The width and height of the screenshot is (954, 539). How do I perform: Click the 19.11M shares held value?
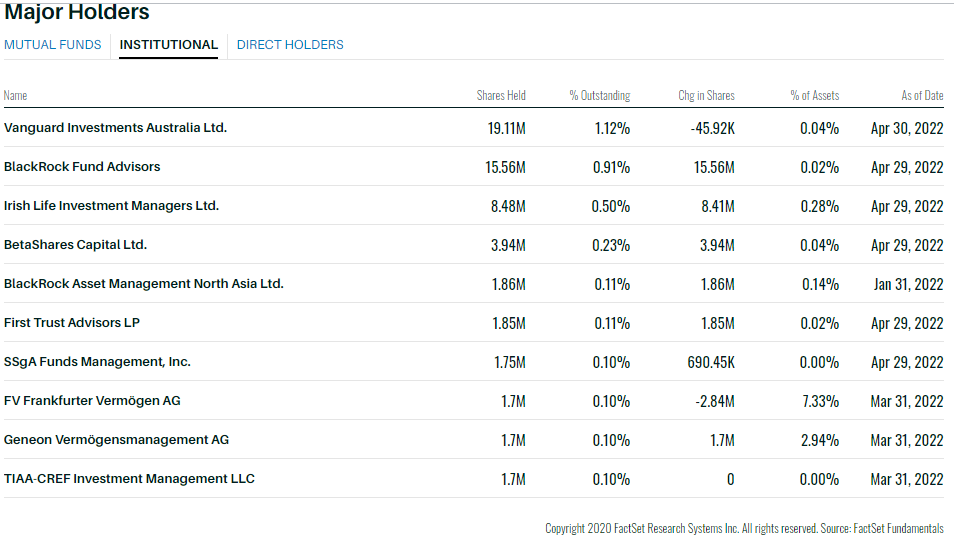coord(506,128)
